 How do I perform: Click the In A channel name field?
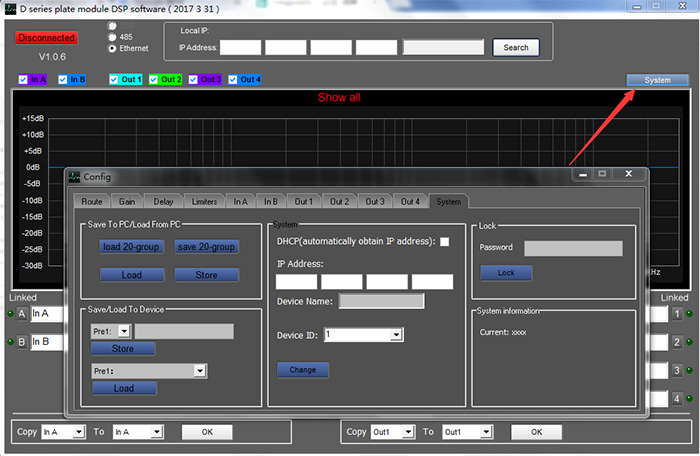(x=47, y=314)
